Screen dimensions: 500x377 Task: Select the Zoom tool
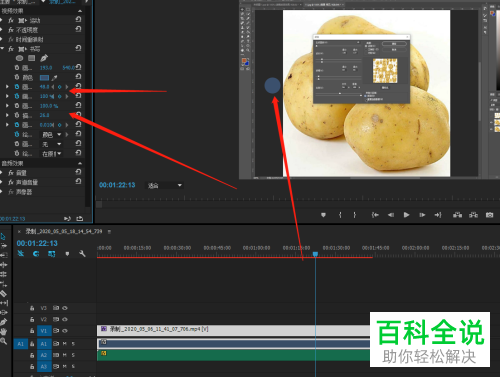point(4,341)
